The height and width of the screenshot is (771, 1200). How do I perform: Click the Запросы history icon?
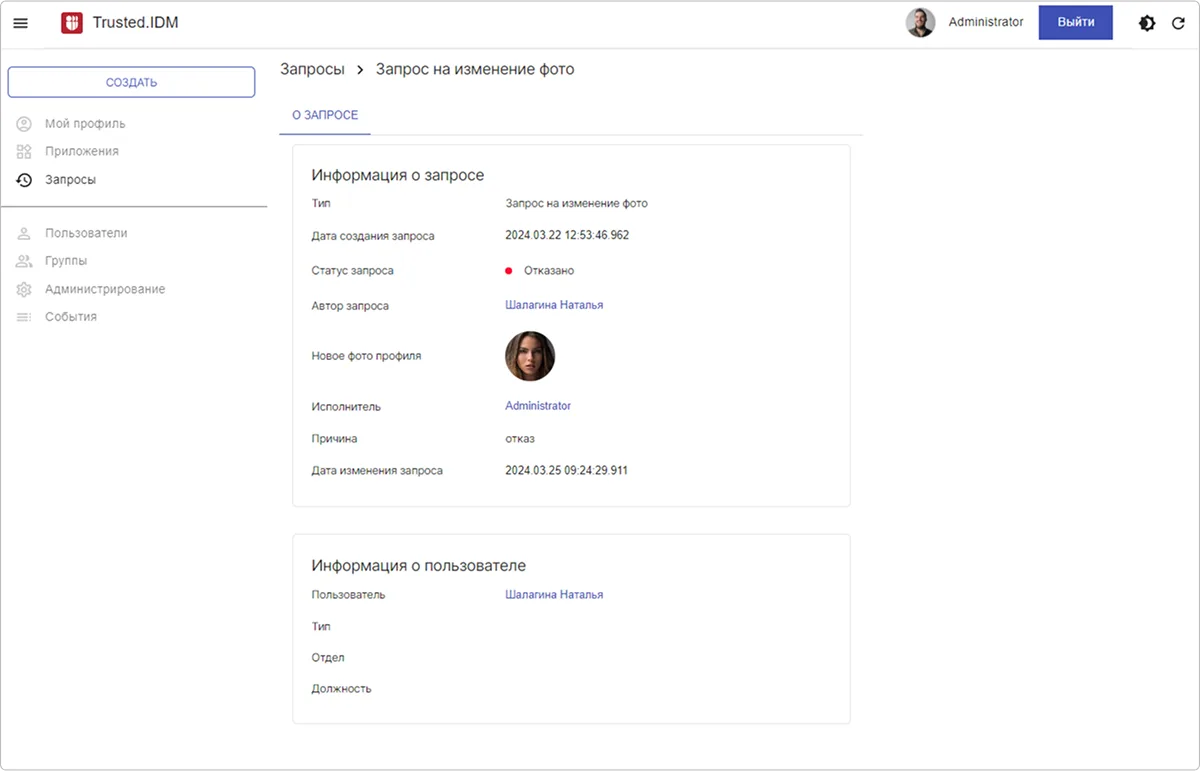click(x=25, y=180)
